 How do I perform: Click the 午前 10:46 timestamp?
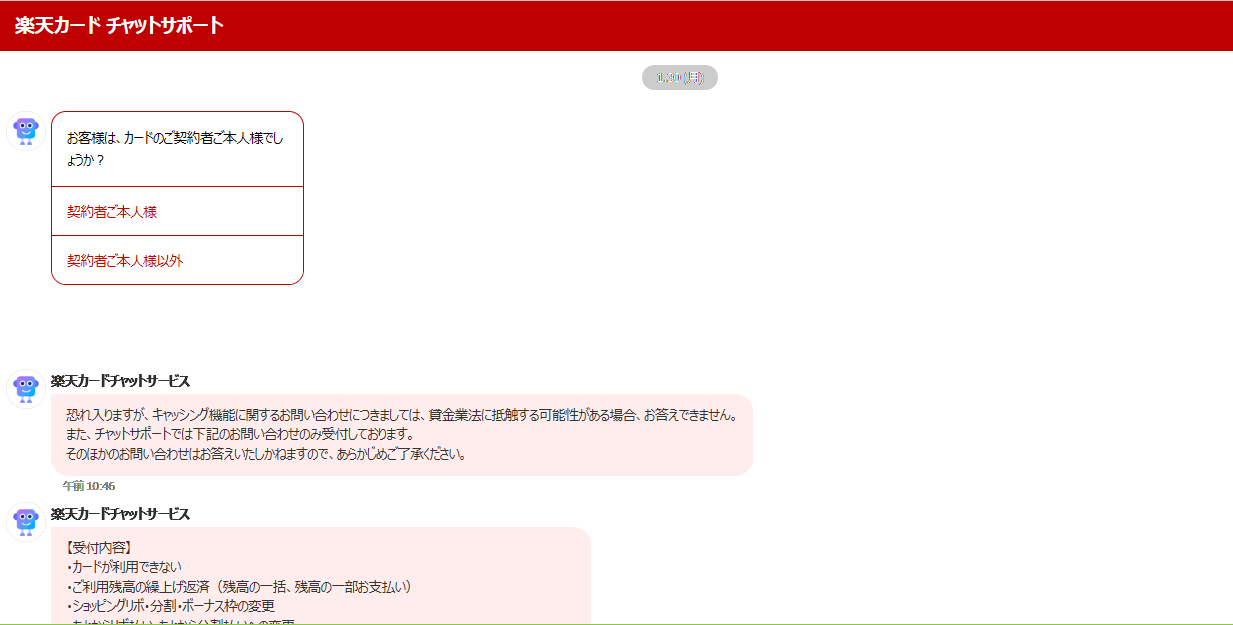coord(89,486)
